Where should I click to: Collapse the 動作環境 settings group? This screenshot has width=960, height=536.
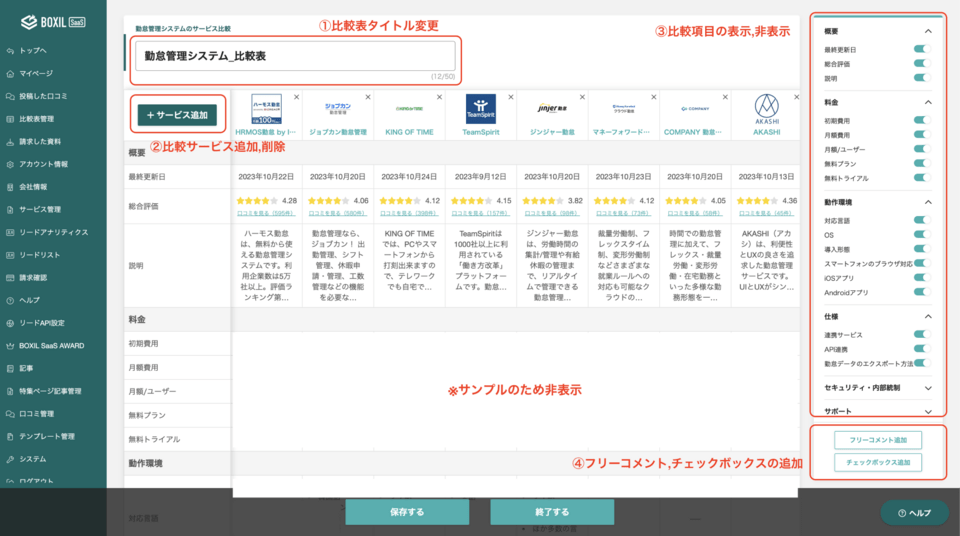[928, 201]
